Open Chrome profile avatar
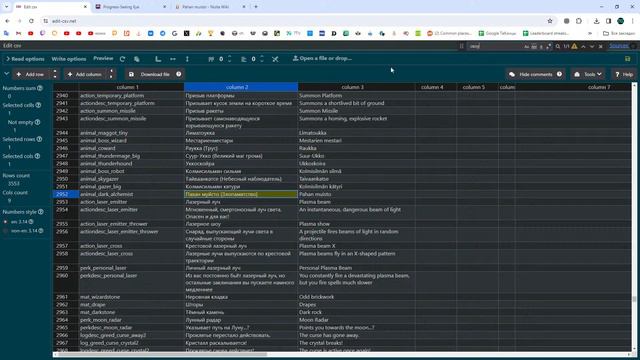 point(620,21)
